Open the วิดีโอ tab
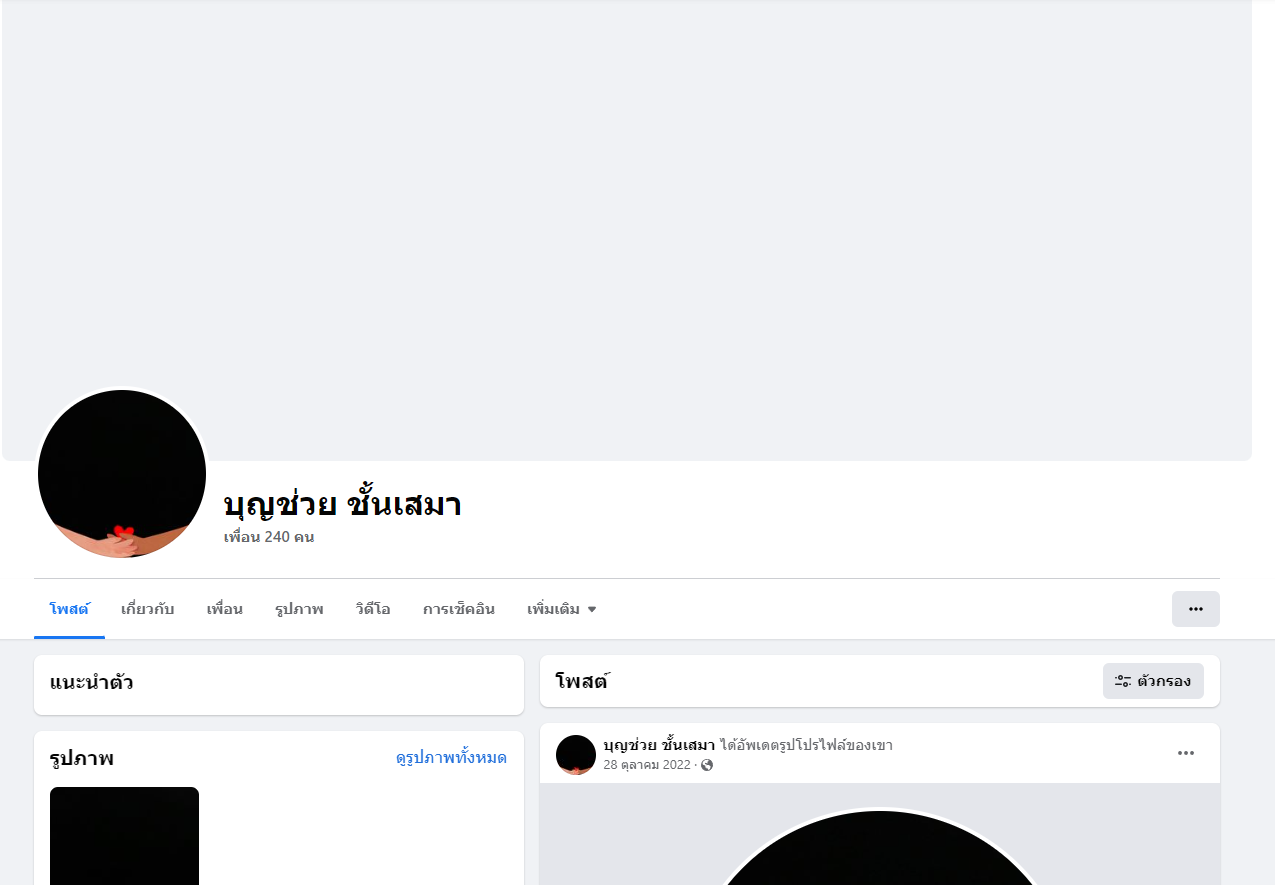 (x=373, y=609)
